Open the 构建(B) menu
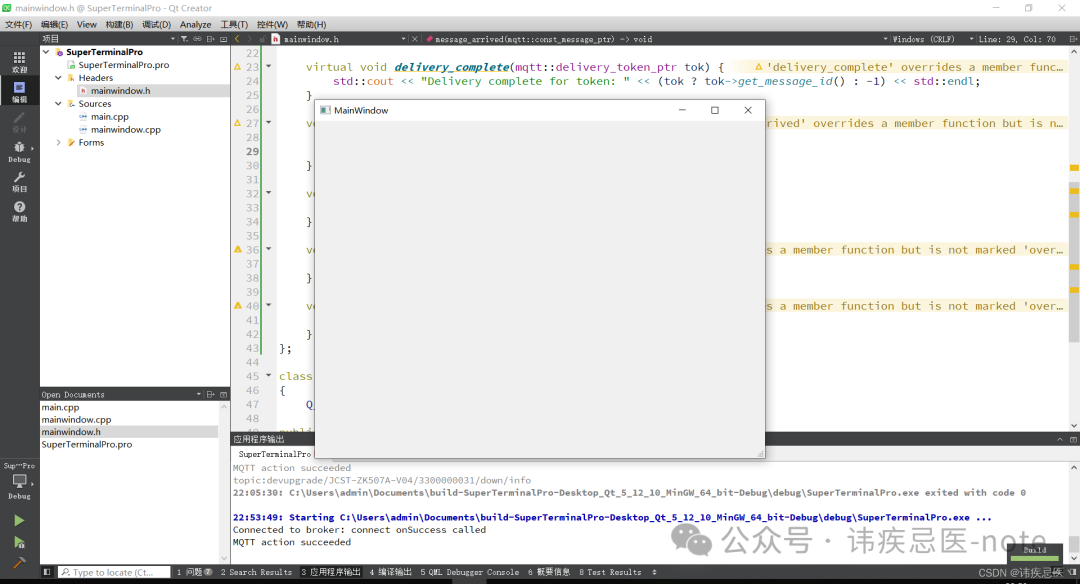 click(x=119, y=24)
